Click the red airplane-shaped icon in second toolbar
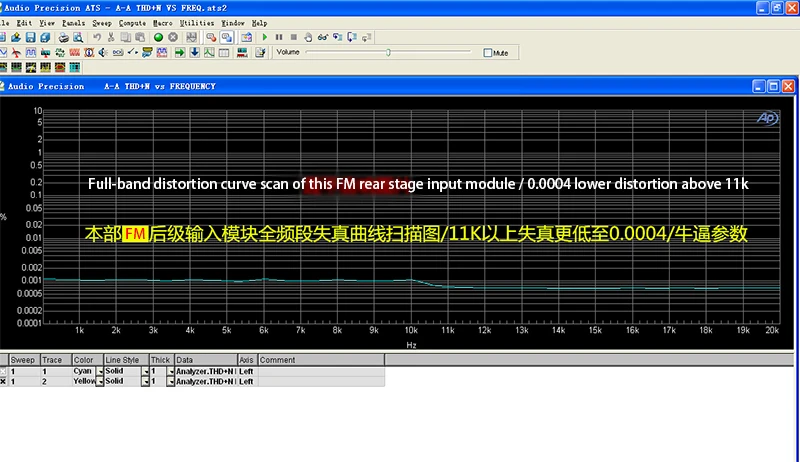 (16, 53)
